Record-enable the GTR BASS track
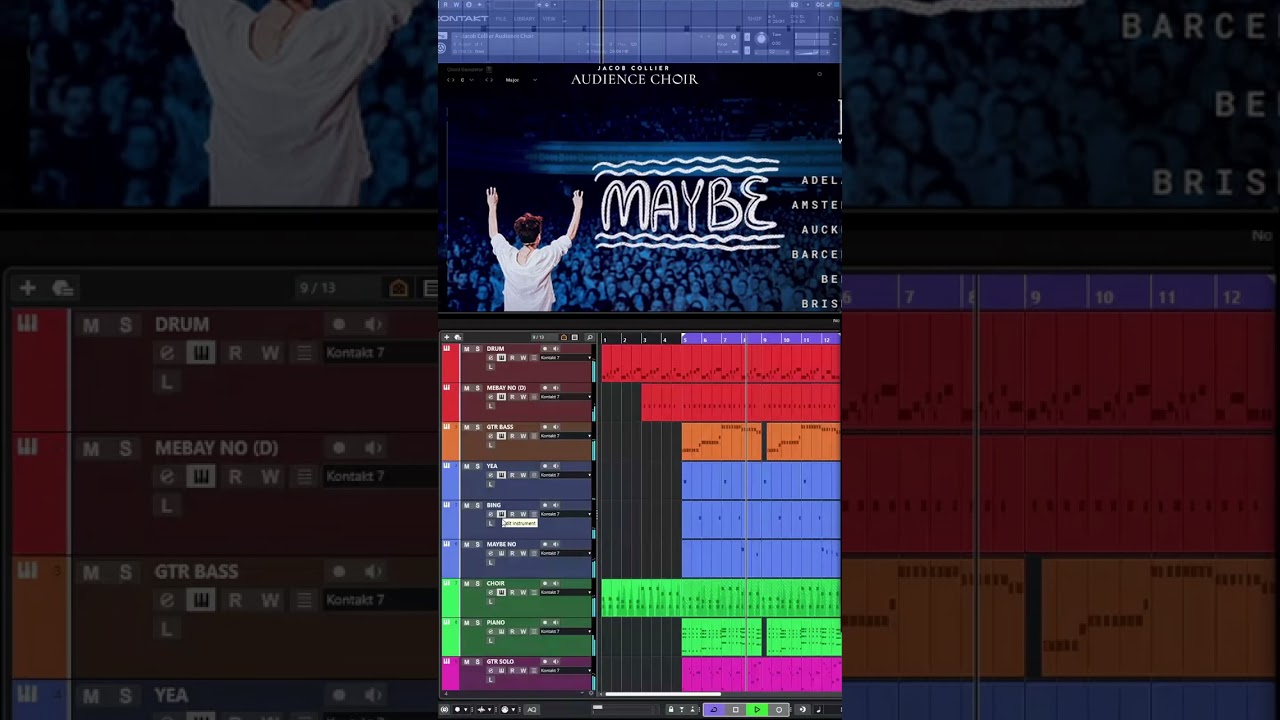 pyautogui.click(x=545, y=427)
